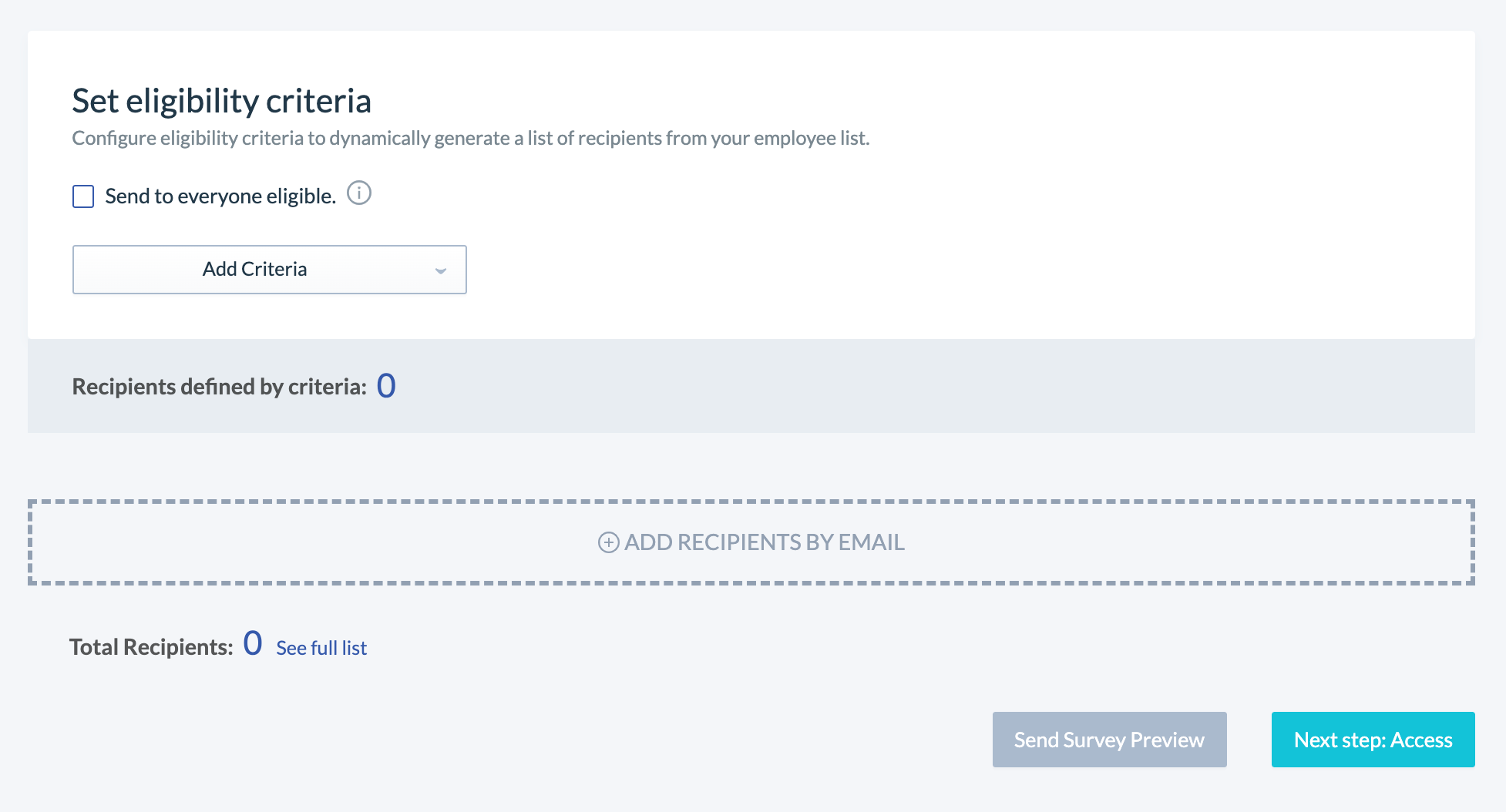The height and width of the screenshot is (812, 1506).
Task: Click the recipients defined by criteria count
Action: 386,385
